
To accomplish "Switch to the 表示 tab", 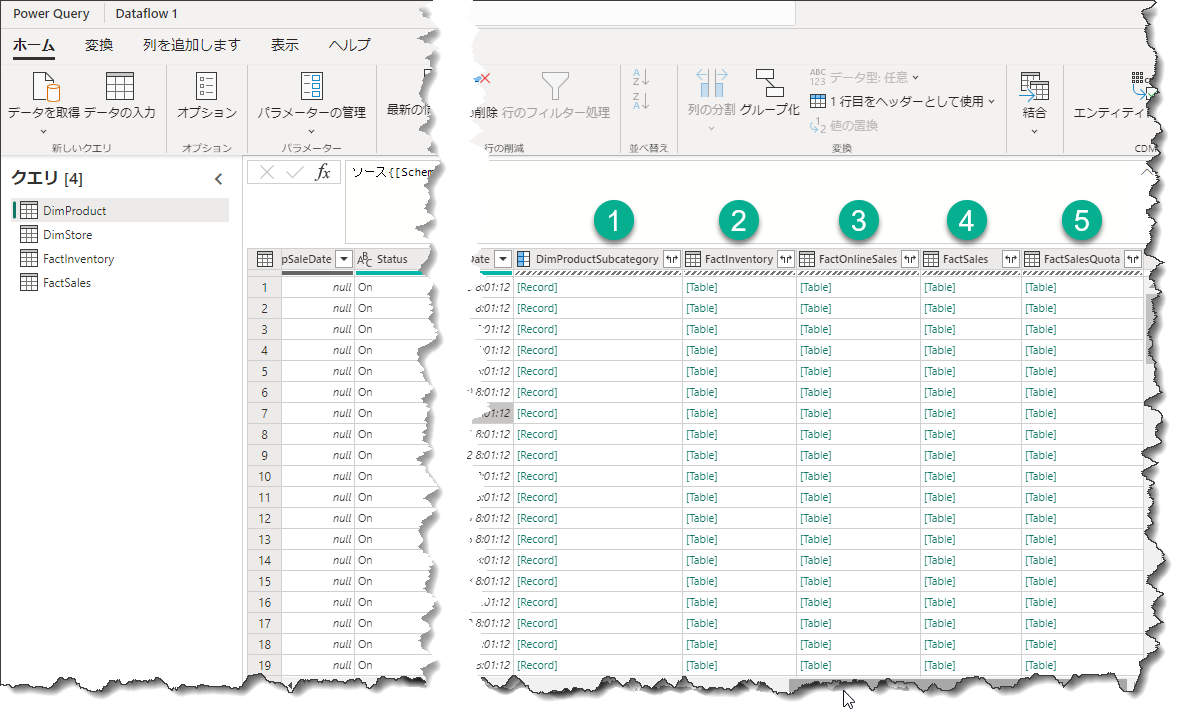I will click(285, 45).
